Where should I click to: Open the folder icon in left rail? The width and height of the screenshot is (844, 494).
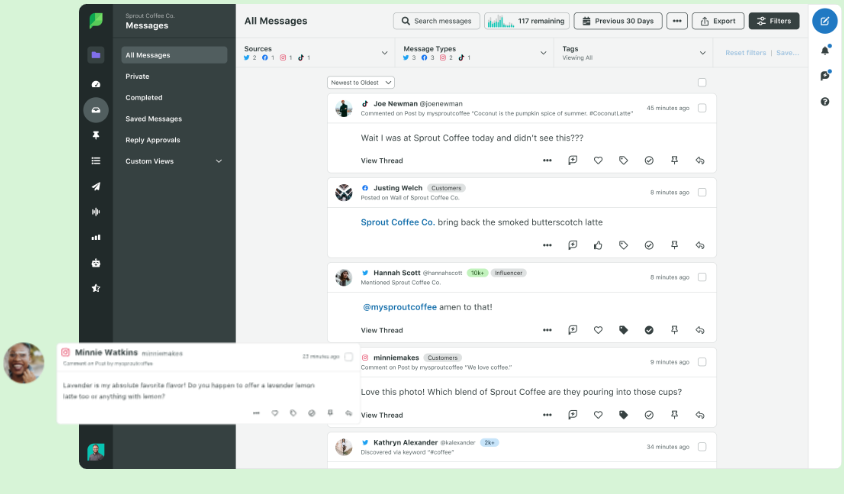pos(96,55)
